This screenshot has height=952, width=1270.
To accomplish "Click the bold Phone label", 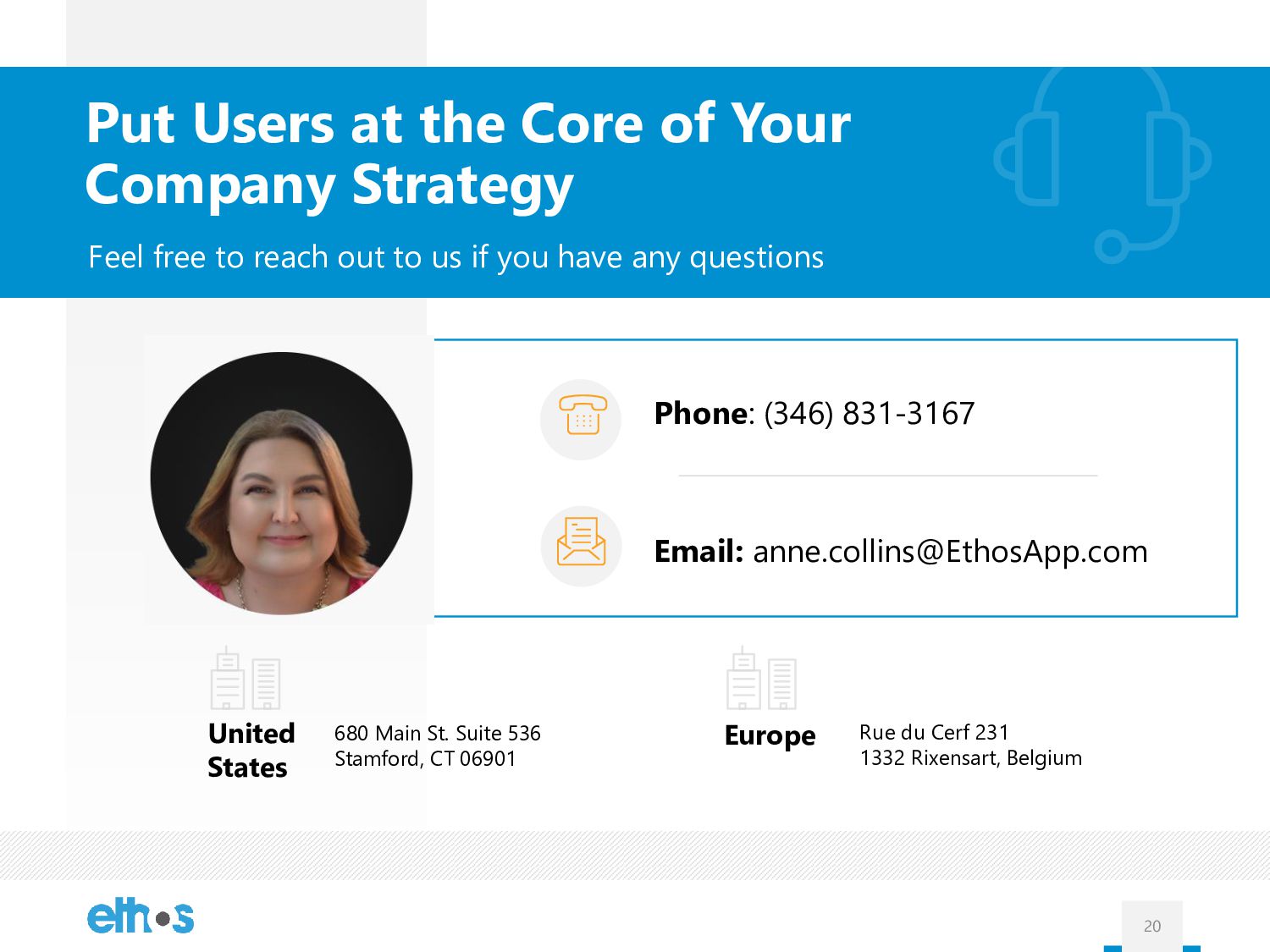I will coord(701,414).
